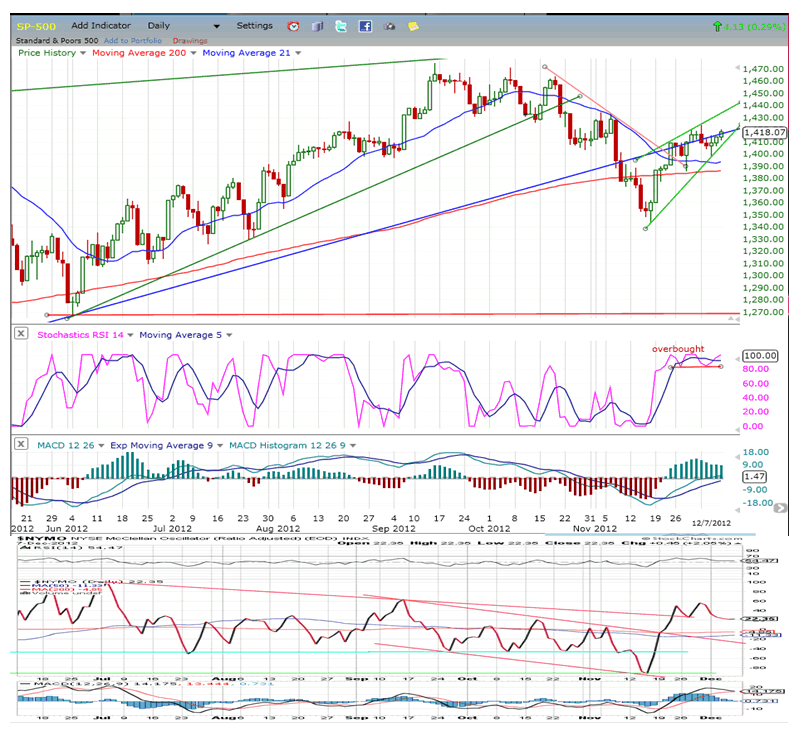
Task: Click the 3D box icon in toolbar
Action: (318, 26)
